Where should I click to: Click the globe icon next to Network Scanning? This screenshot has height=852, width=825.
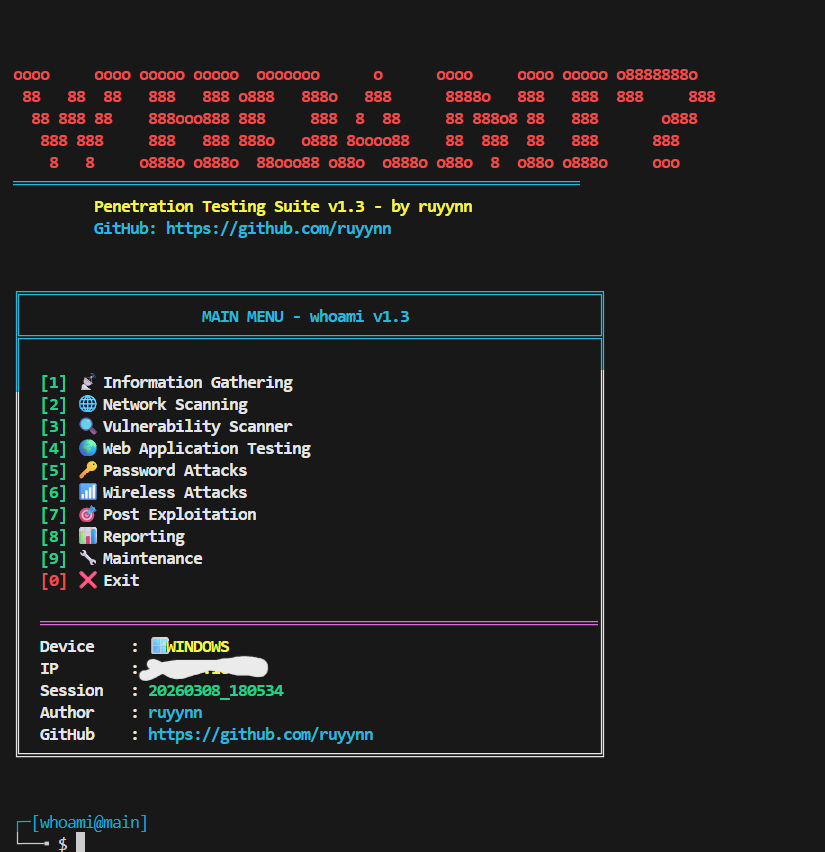tap(88, 404)
